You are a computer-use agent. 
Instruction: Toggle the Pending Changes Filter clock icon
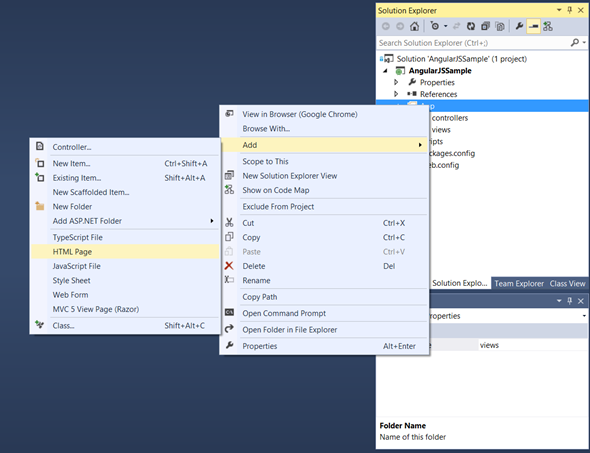click(435, 26)
